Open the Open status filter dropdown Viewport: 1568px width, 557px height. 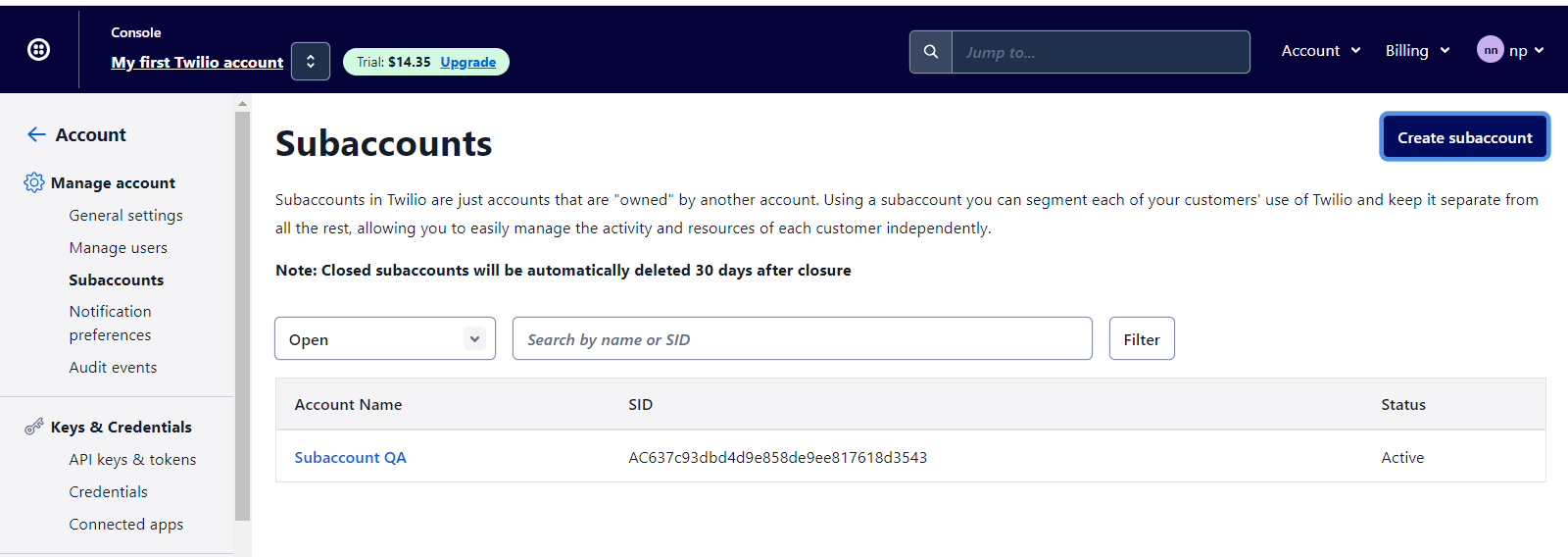point(385,339)
